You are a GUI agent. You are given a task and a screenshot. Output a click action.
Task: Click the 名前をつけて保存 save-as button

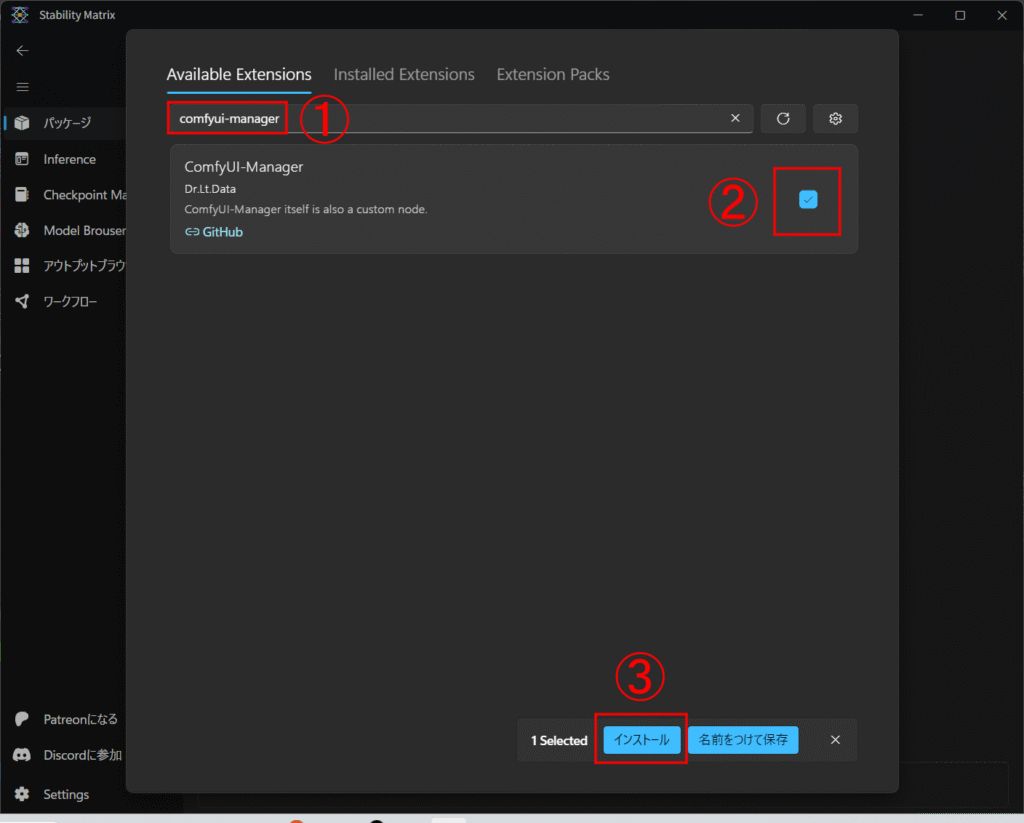(743, 740)
